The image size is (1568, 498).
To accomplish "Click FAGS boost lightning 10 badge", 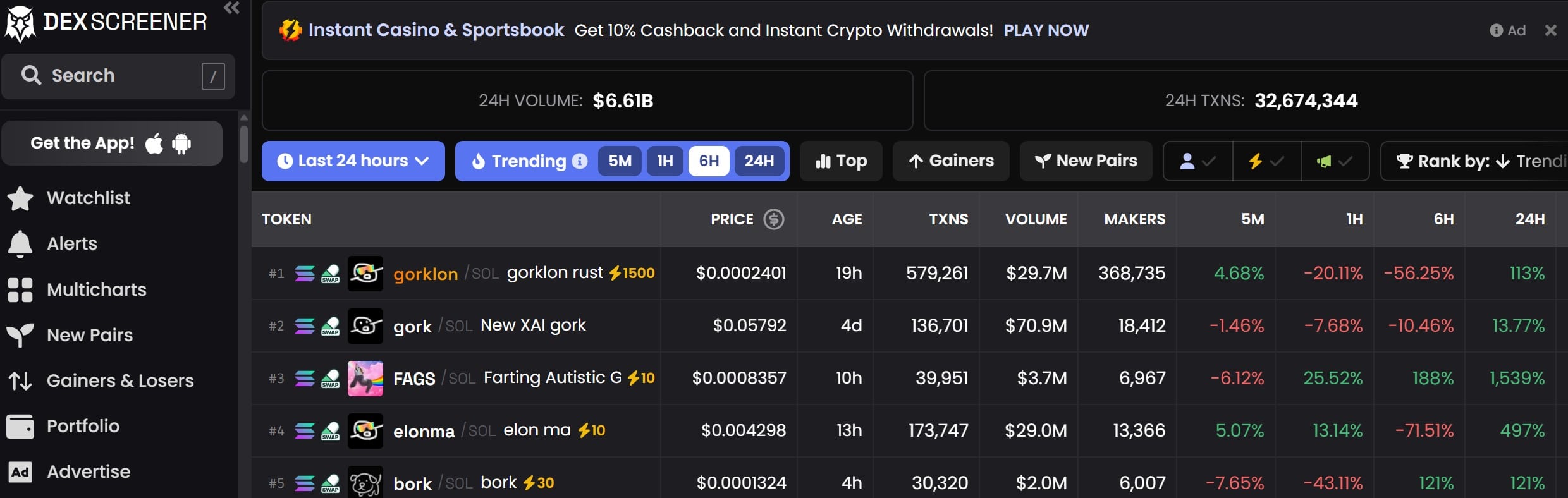I will point(640,378).
